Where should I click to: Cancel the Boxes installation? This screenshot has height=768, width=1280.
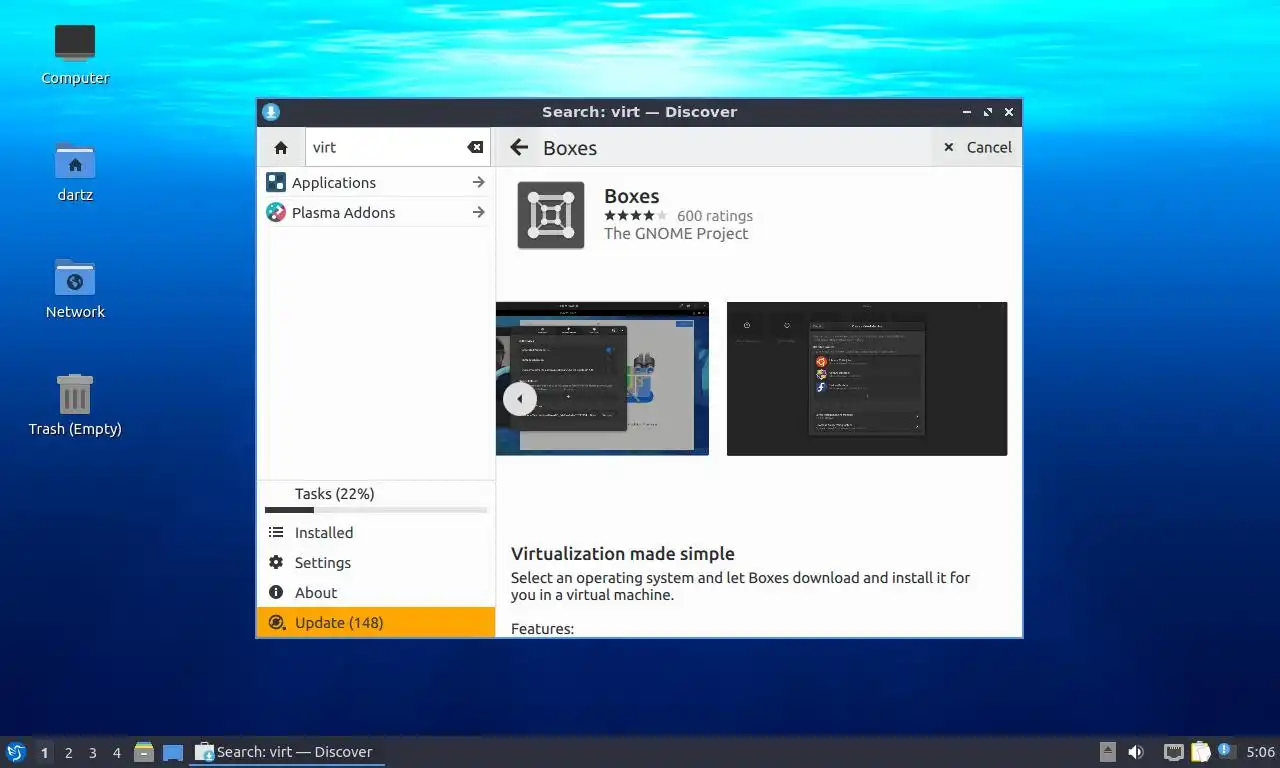pos(977,147)
